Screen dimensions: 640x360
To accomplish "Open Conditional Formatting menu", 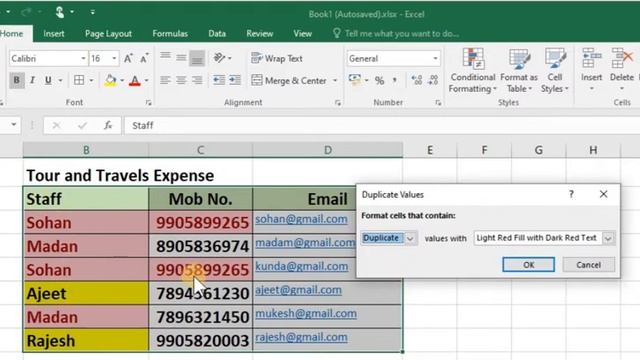I will pos(473,71).
